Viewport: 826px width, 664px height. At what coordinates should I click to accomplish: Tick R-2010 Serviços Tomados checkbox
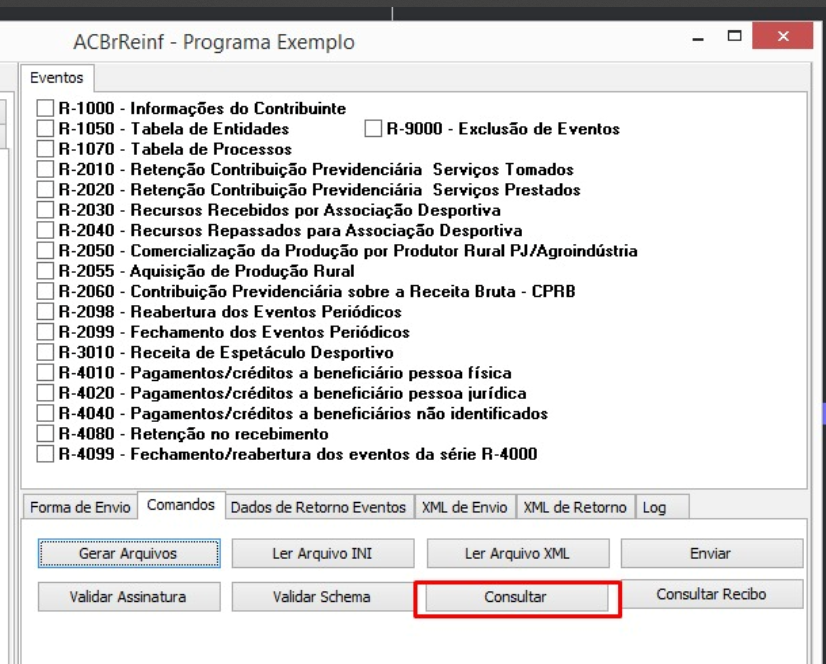(45, 169)
